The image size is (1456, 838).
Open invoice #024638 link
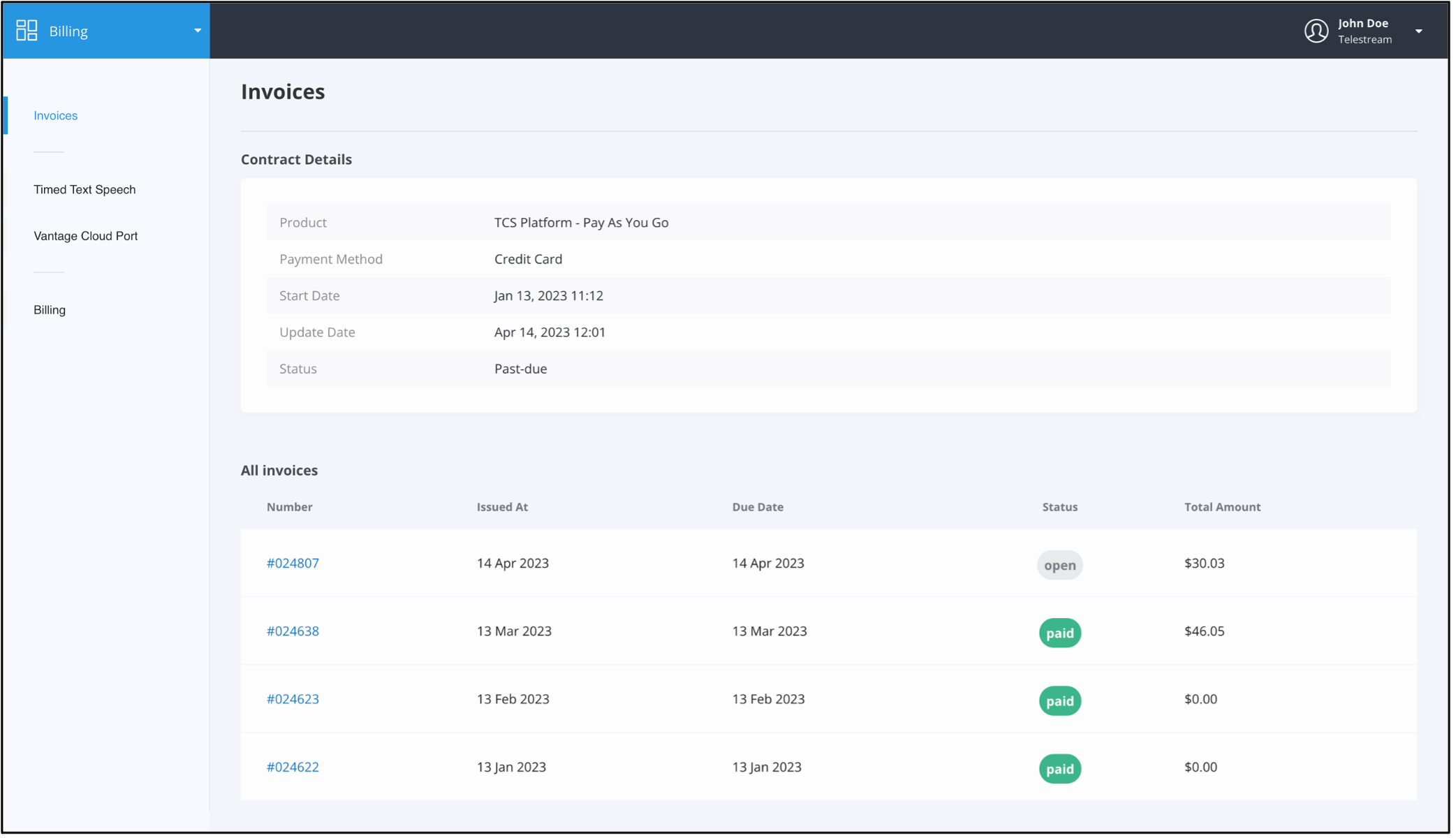pyautogui.click(x=293, y=631)
